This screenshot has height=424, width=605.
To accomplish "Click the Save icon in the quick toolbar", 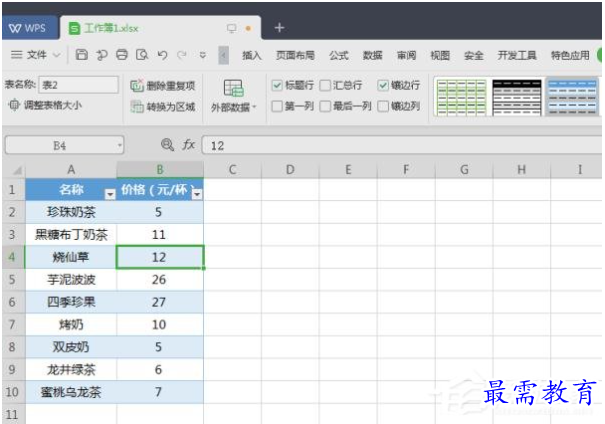I will point(81,55).
